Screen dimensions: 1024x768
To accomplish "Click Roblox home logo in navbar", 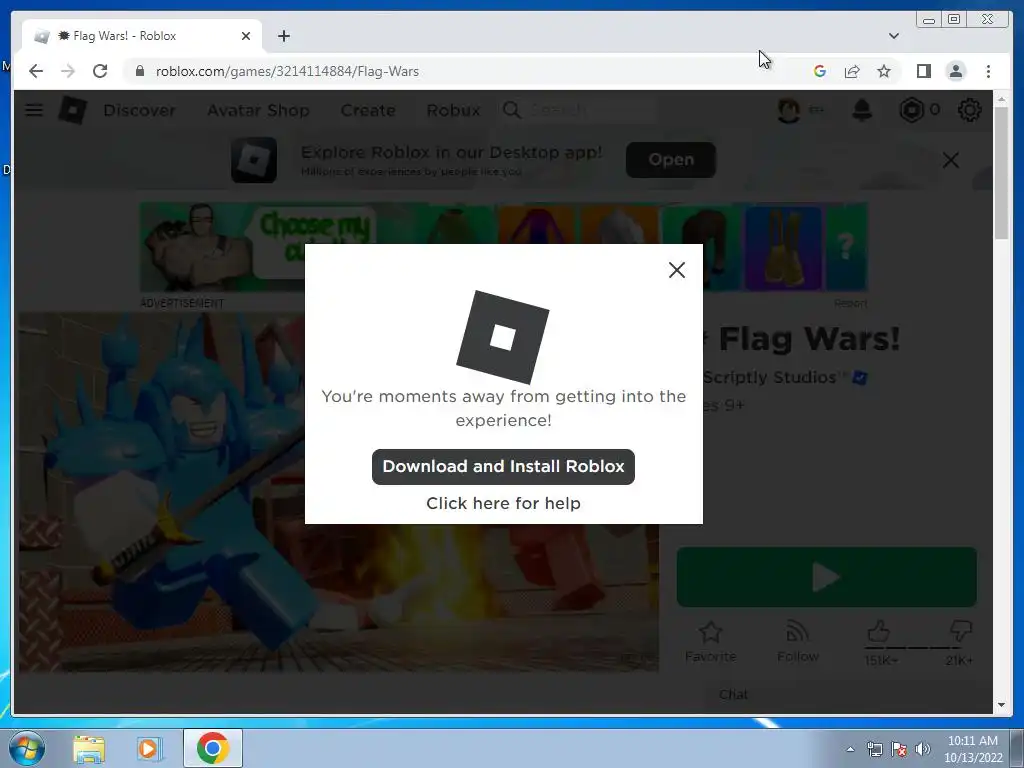I will coord(72,110).
